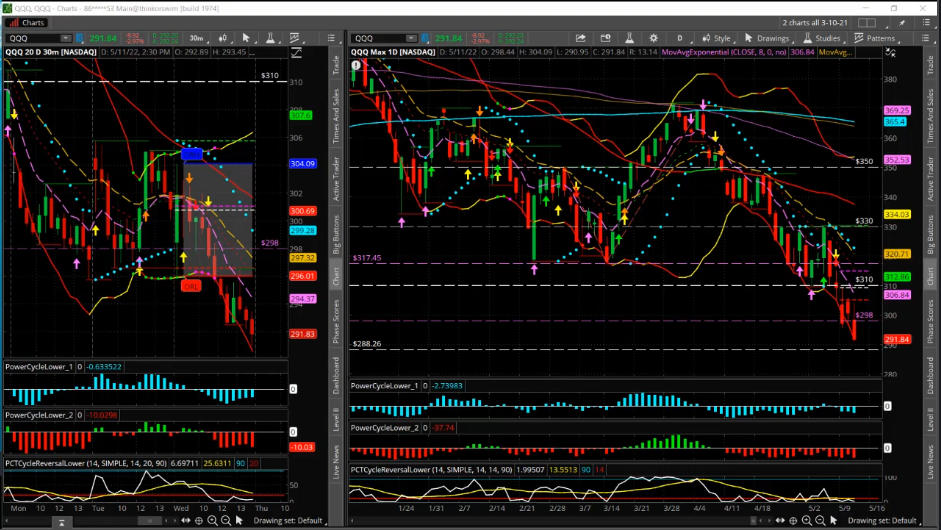Click the flask icon beside gear on right chart

(x=630, y=38)
